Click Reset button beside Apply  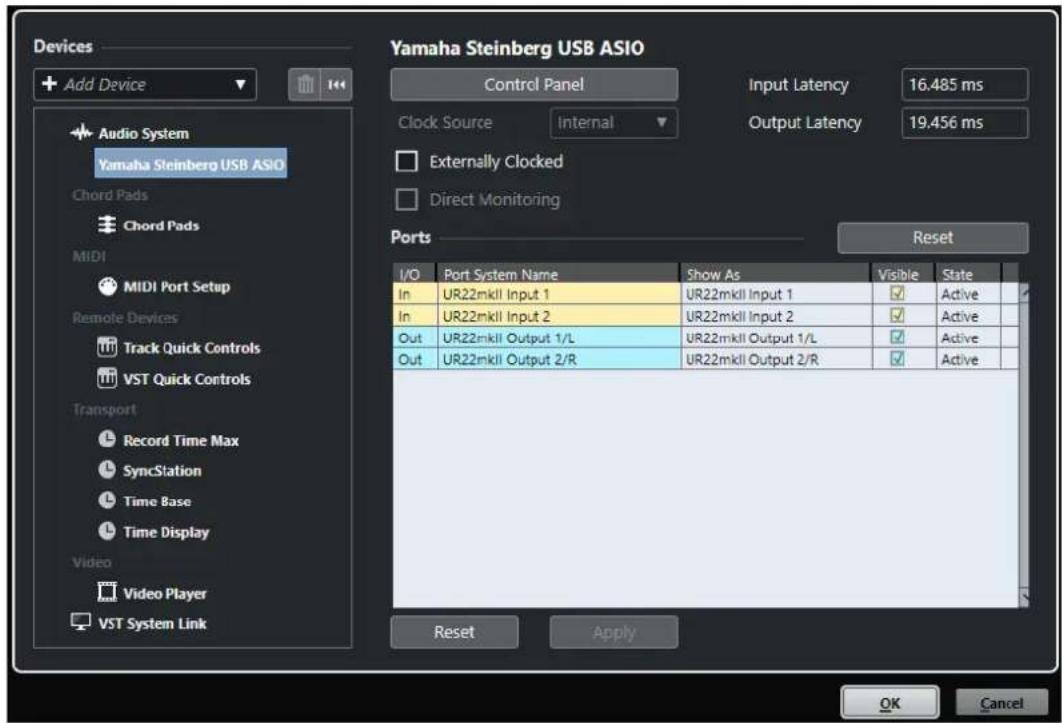pyautogui.click(x=454, y=632)
